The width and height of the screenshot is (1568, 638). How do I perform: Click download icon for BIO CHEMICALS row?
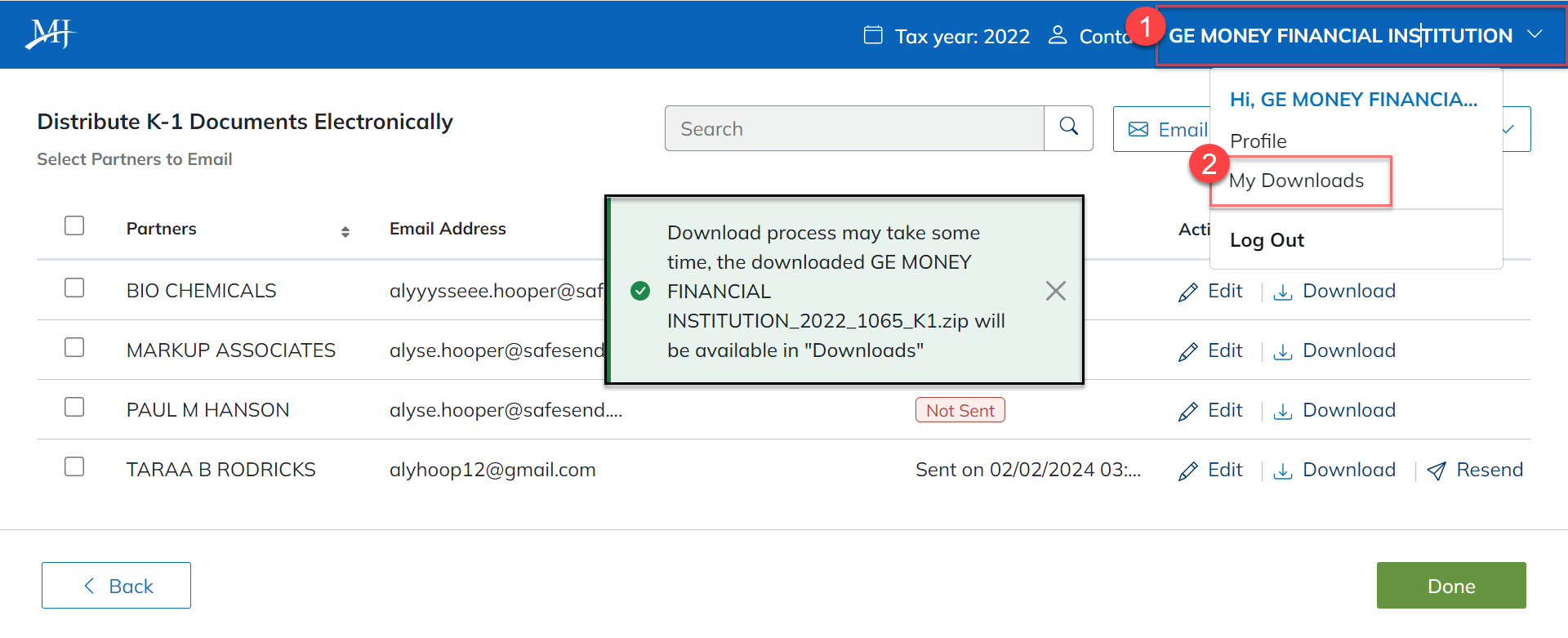click(1283, 292)
